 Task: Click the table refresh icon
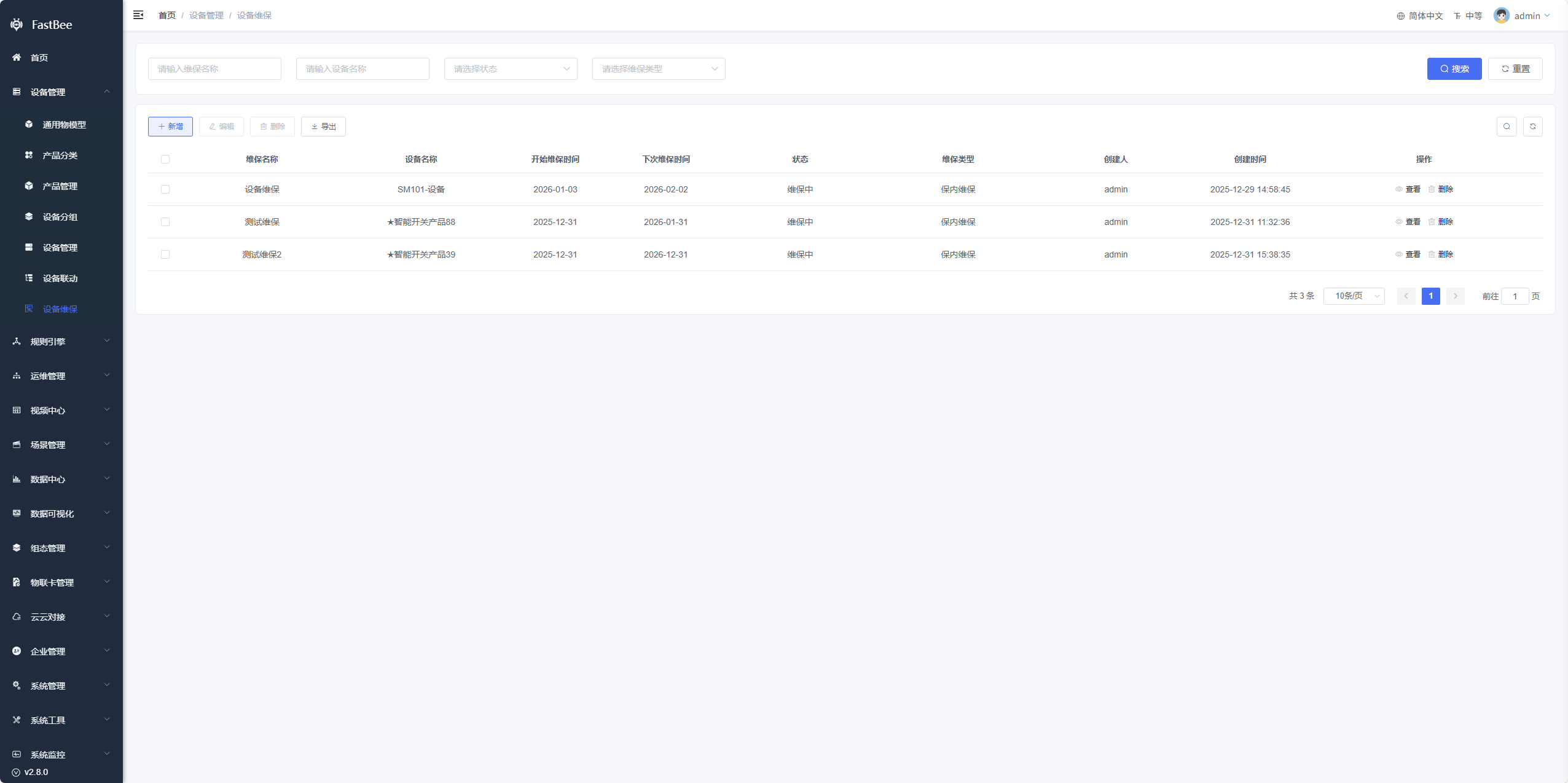tap(1532, 127)
